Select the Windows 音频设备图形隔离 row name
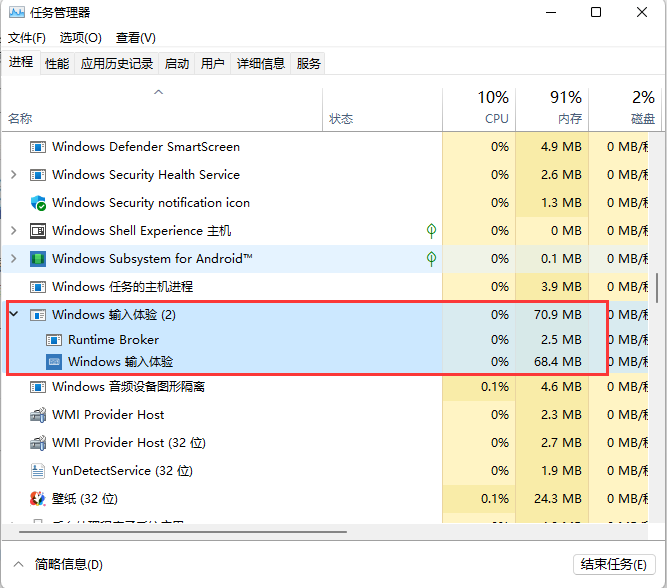The width and height of the screenshot is (667, 588). pyautogui.click(x=128, y=387)
